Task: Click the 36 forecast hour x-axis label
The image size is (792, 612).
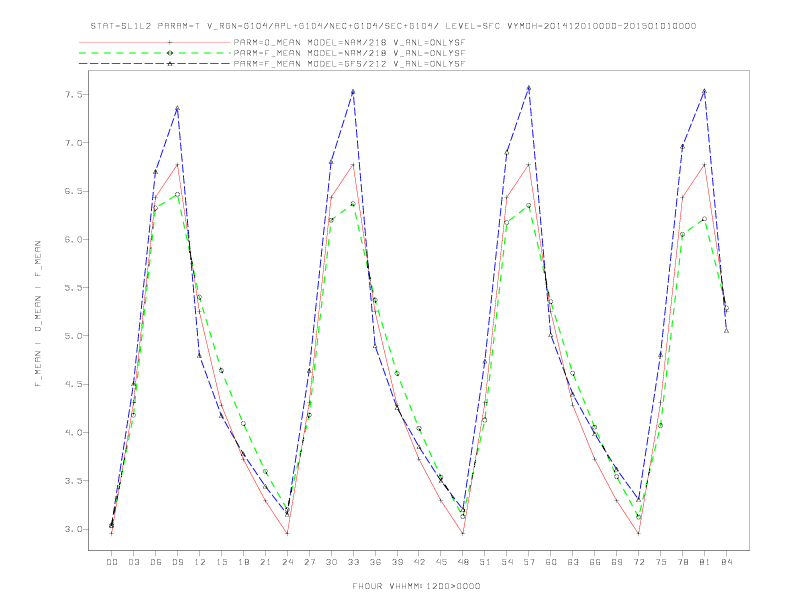Action: tap(375, 562)
